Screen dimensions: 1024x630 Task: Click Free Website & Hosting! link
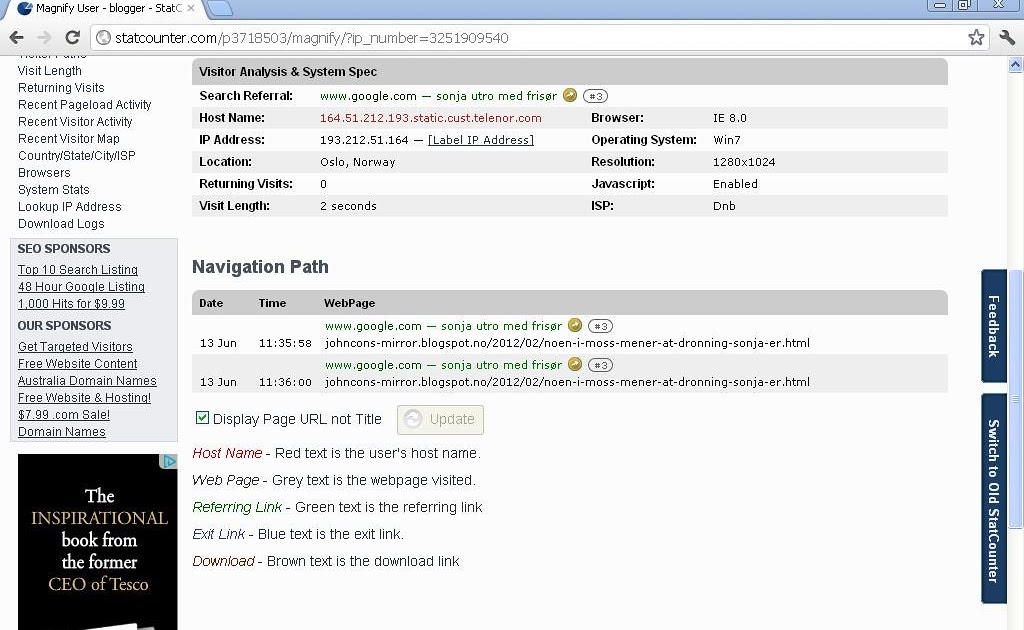[x=84, y=398]
